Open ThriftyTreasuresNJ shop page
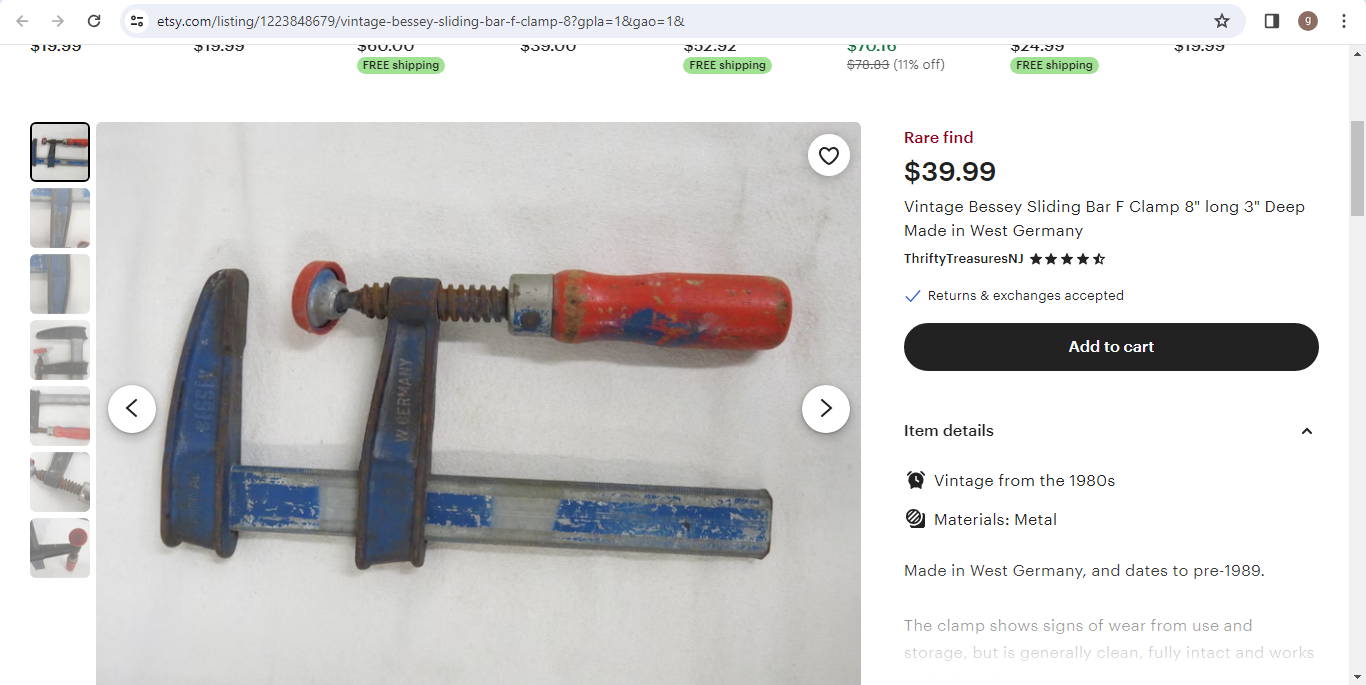The height and width of the screenshot is (685, 1366). pyautogui.click(x=963, y=259)
